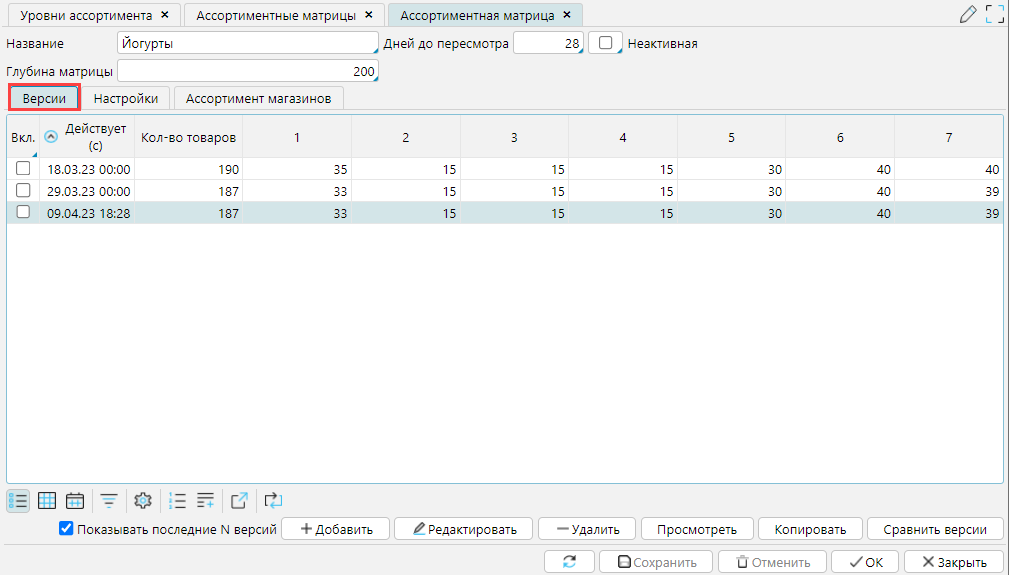Click the calendar-style view icon in toolbar
This screenshot has width=1009, height=575.
pos(75,501)
